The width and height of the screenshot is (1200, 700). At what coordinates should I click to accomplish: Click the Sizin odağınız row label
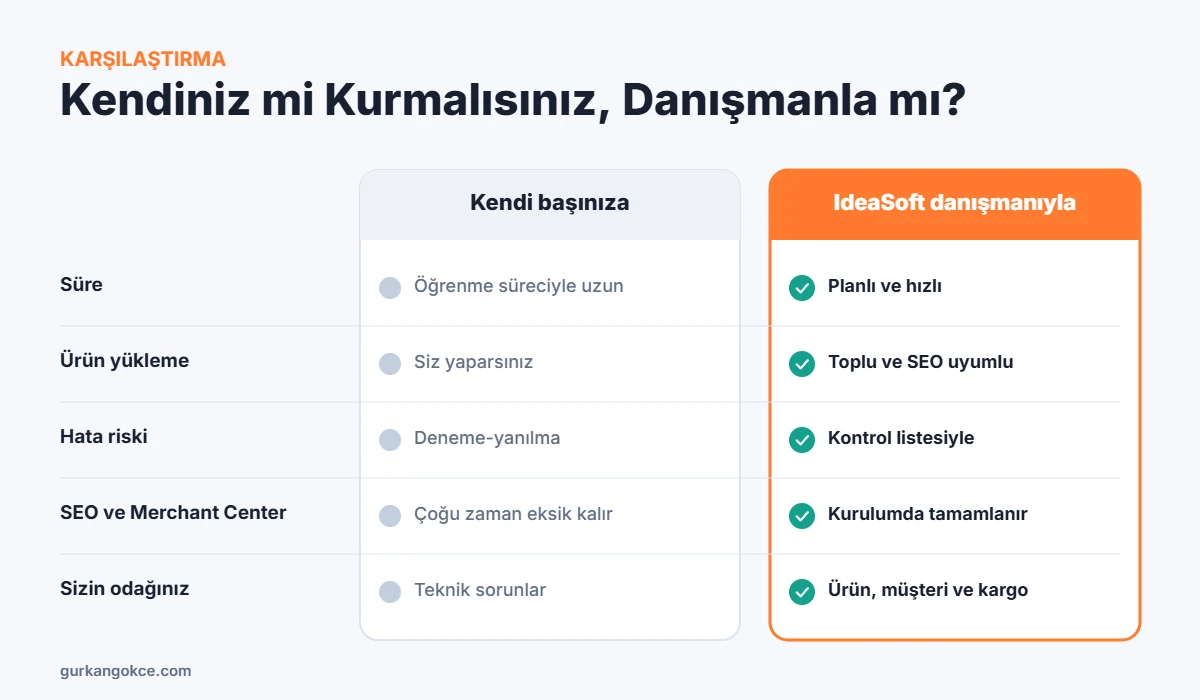point(124,589)
